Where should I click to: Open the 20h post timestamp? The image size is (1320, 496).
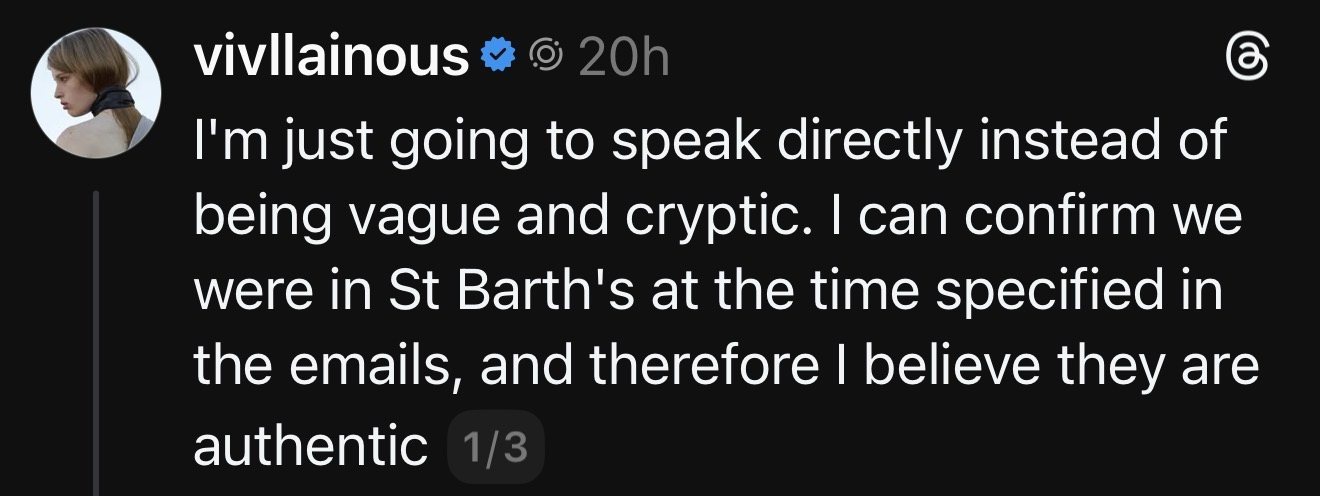(x=623, y=59)
